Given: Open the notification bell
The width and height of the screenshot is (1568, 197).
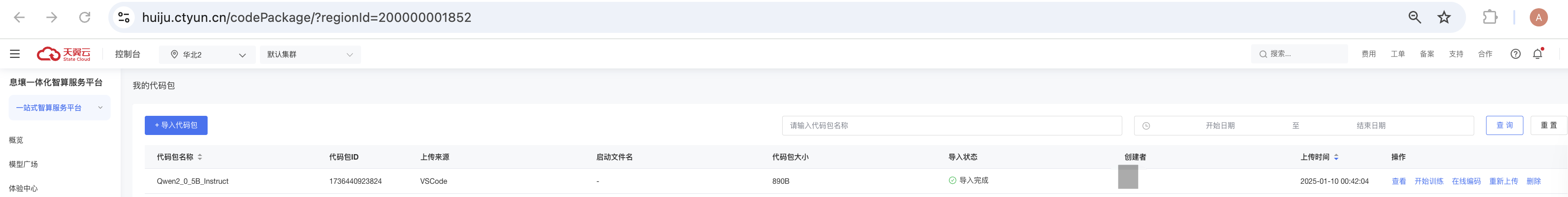Looking at the screenshot, I should click(x=1537, y=54).
